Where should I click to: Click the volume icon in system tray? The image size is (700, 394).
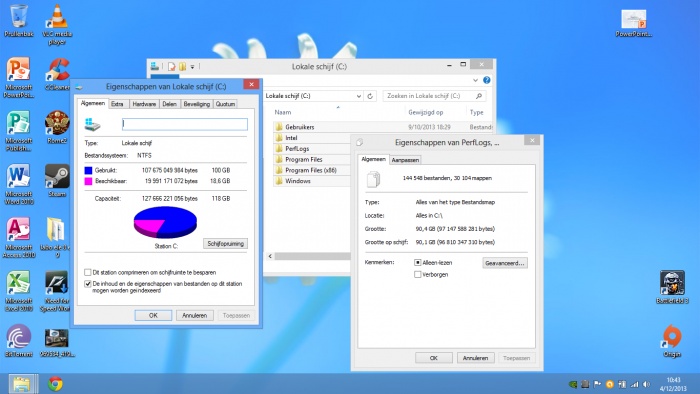(646, 384)
